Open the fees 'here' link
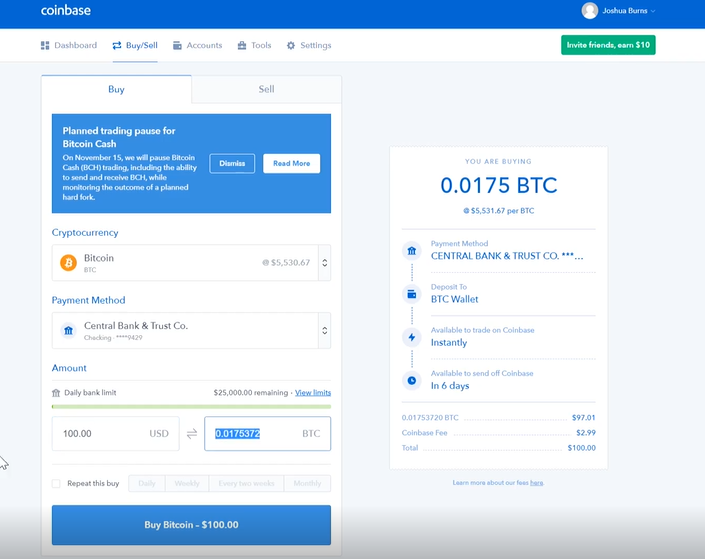 point(536,483)
